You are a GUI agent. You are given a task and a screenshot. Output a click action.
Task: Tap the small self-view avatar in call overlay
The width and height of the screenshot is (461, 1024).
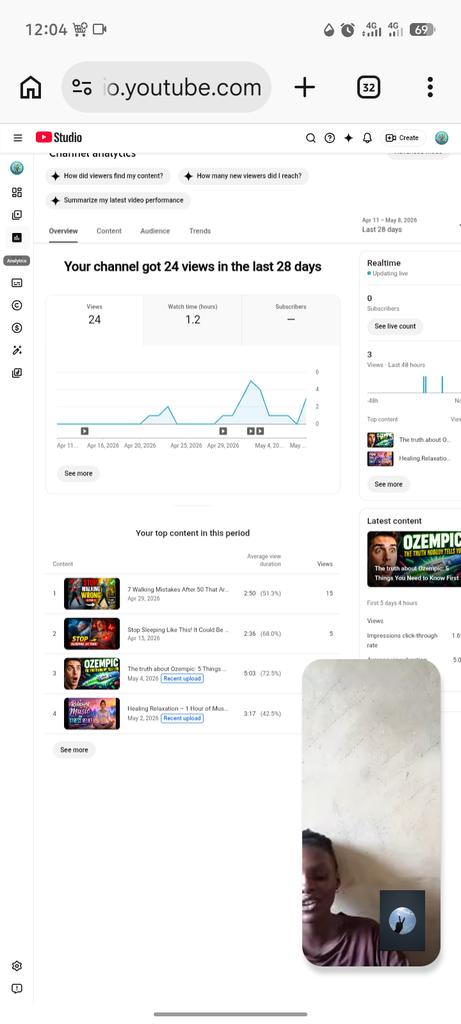(x=402, y=921)
